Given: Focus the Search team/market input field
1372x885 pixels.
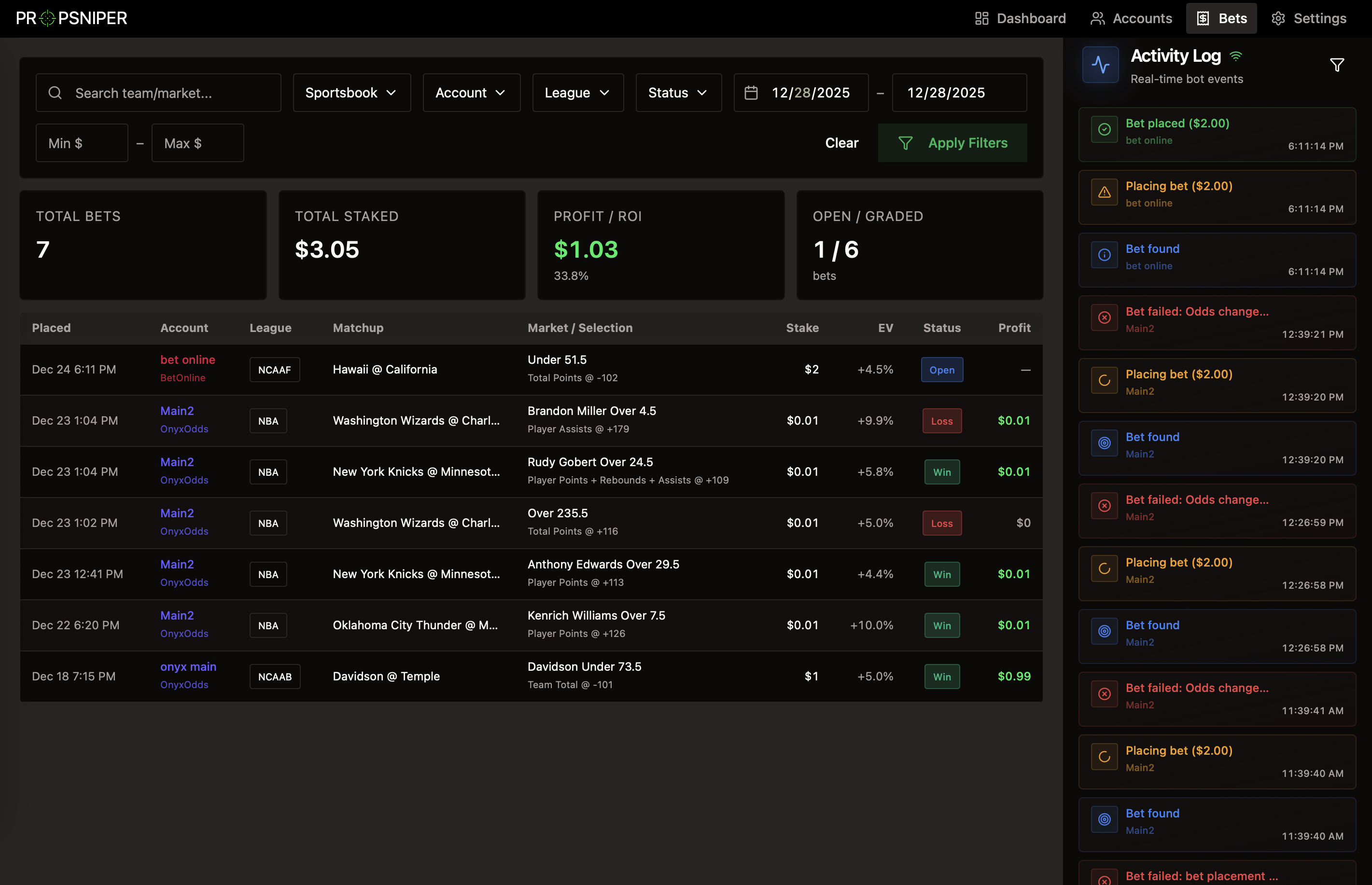Looking at the screenshot, I should pyautogui.click(x=167, y=93).
